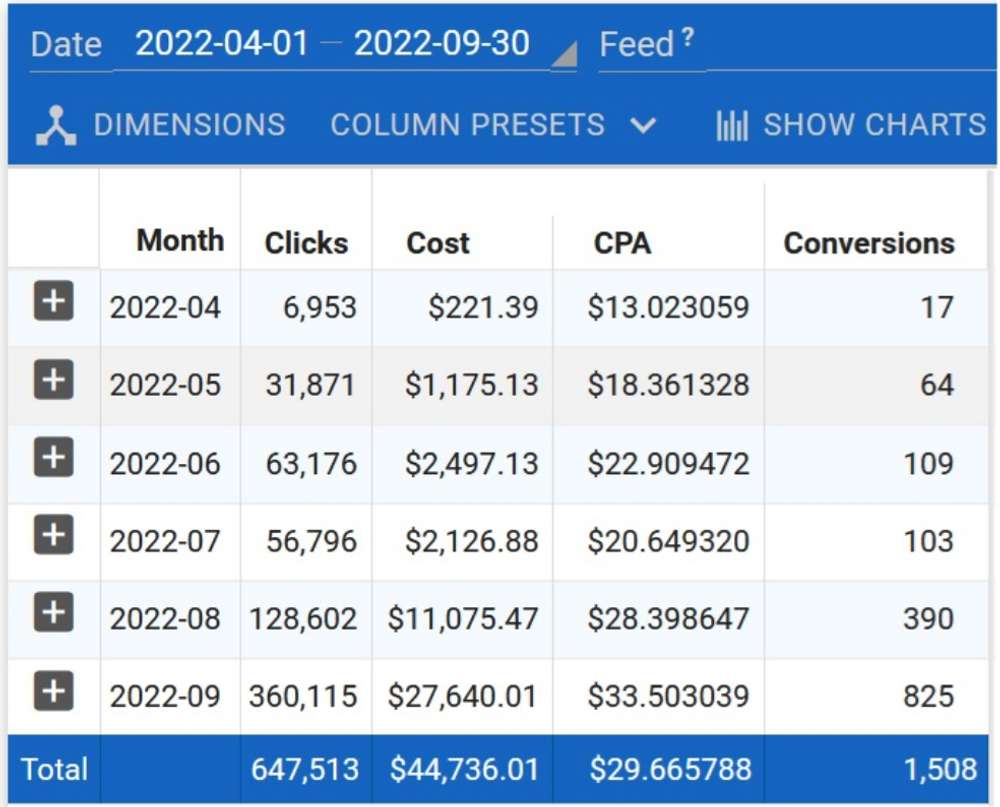Click the SHOW CHARTS menu entry
Image resolution: width=1000 pixels, height=807 pixels.
(873, 124)
